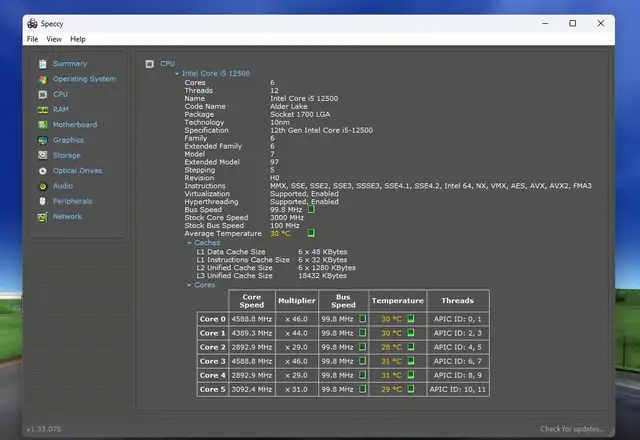This screenshot has width=640, height=440.
Task: Open Operating System section
Action: (84, 79)
